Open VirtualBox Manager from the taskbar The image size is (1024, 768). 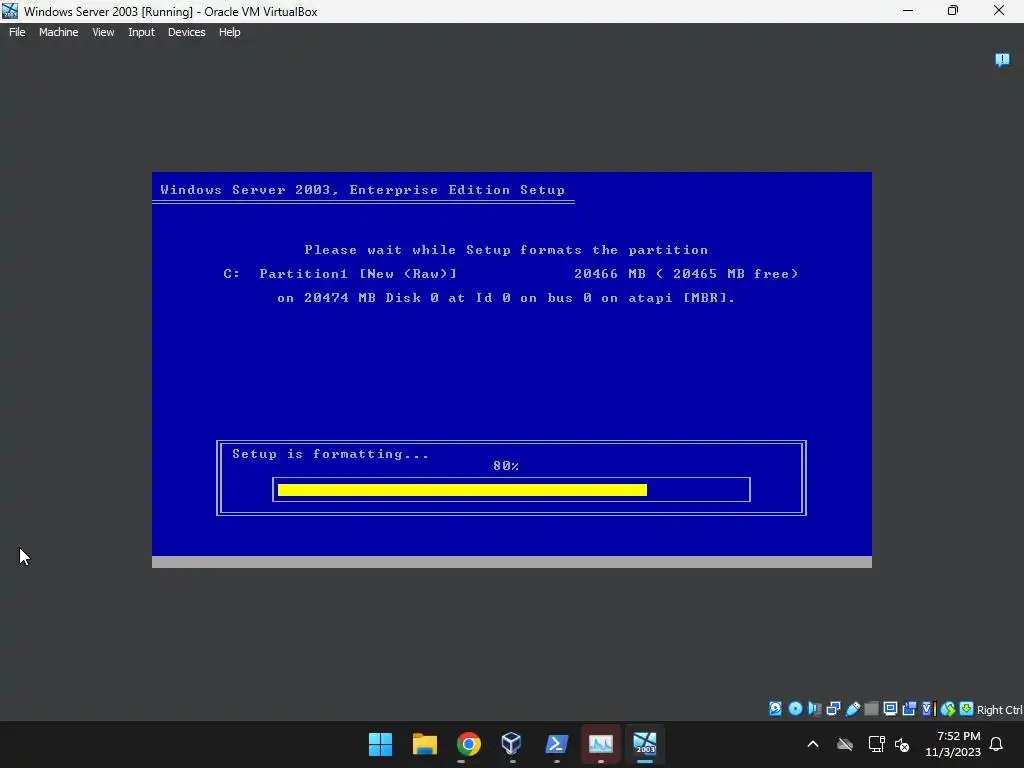pyautogui.click(x=512, y=744)
